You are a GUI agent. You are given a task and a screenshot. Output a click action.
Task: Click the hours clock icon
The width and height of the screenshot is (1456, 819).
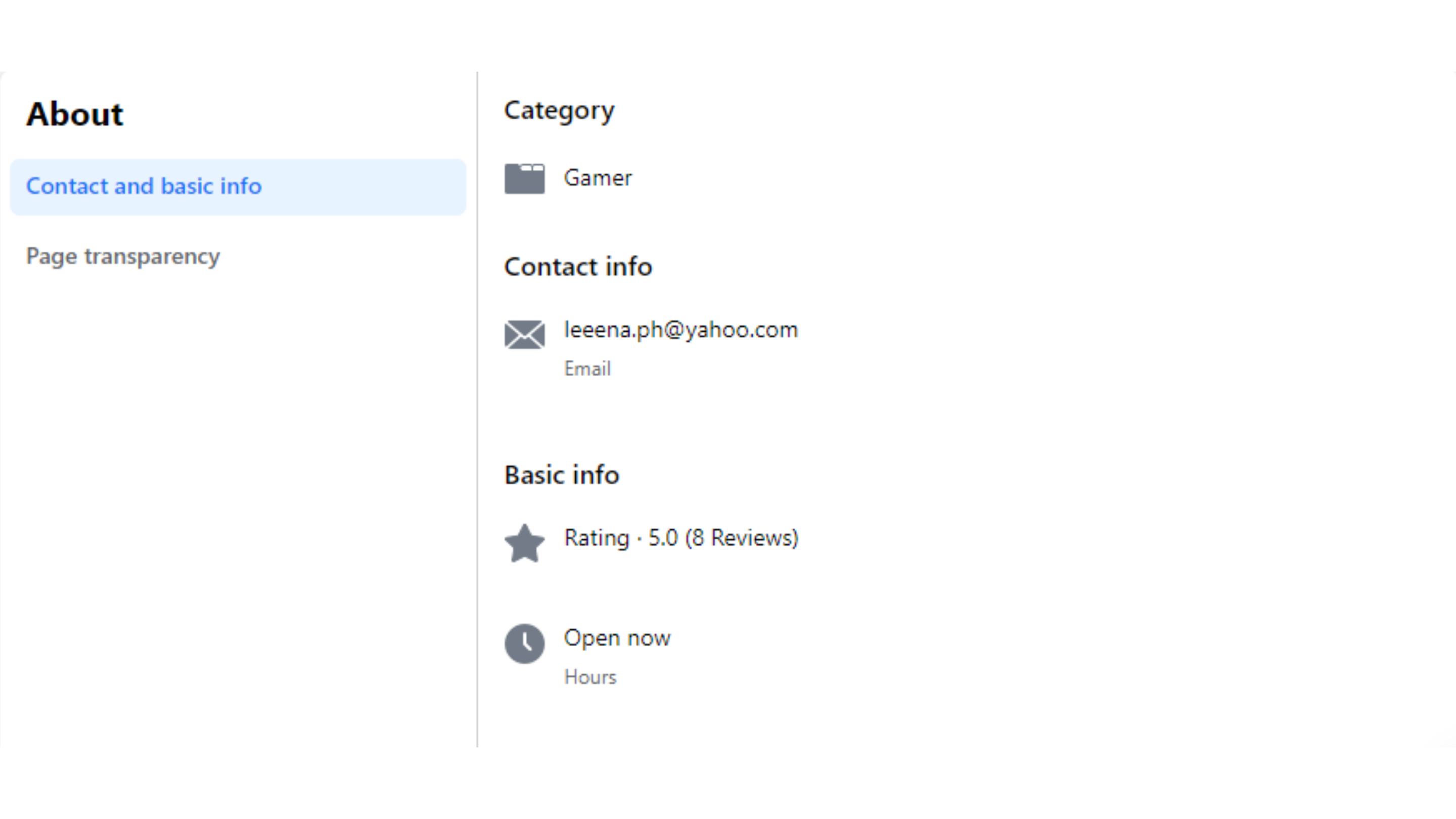[525, 643]
